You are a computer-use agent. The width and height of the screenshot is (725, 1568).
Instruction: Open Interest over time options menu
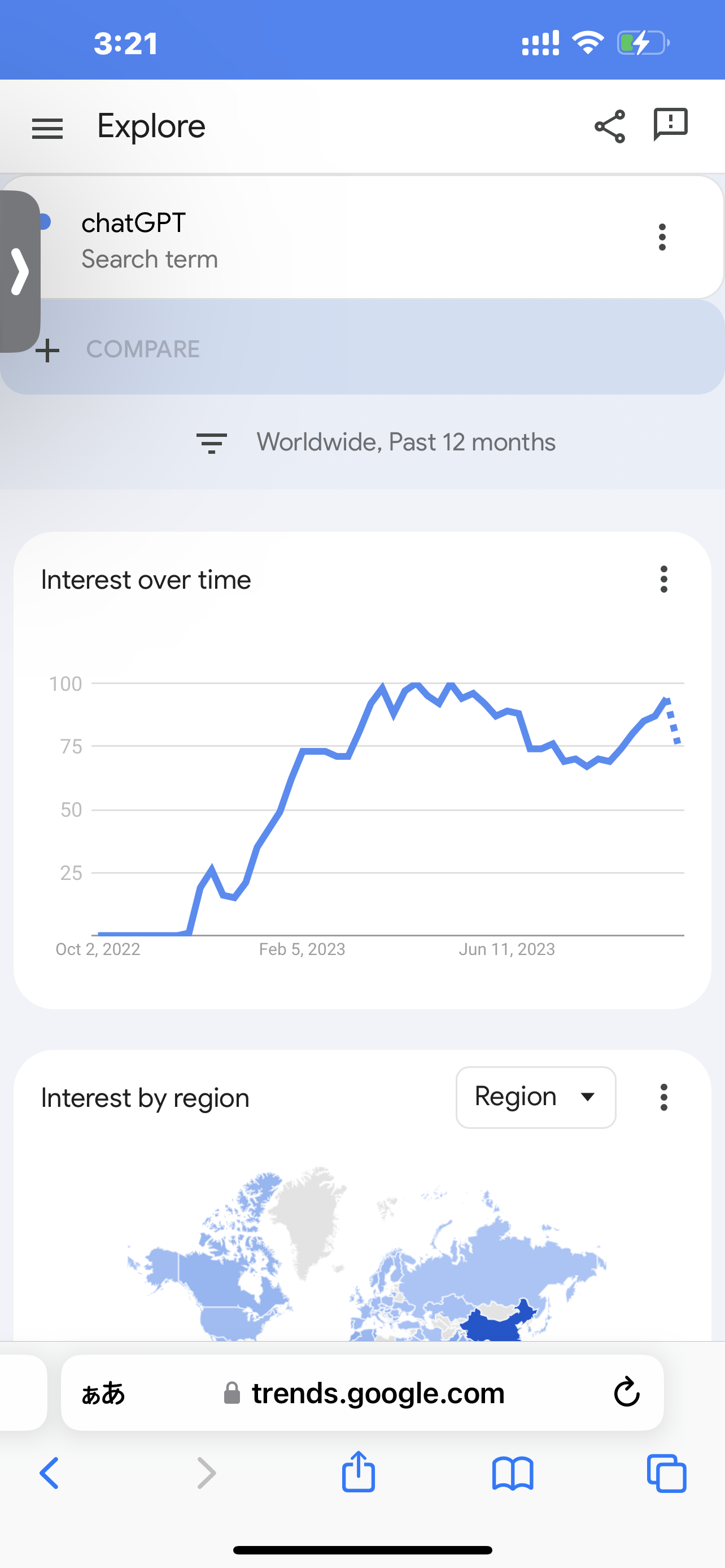663,579
